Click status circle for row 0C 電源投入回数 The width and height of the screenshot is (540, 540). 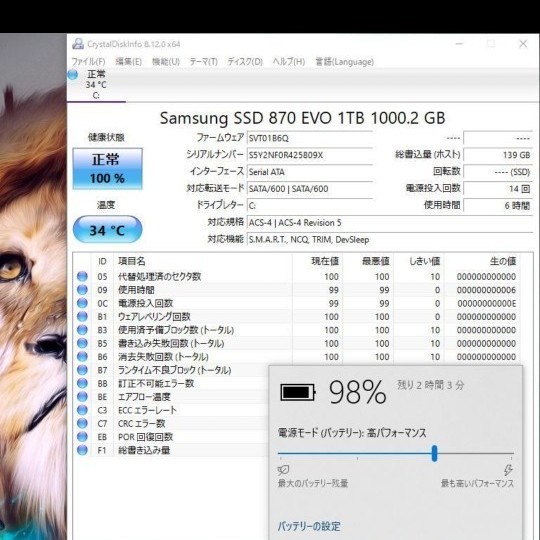[82, 303]
